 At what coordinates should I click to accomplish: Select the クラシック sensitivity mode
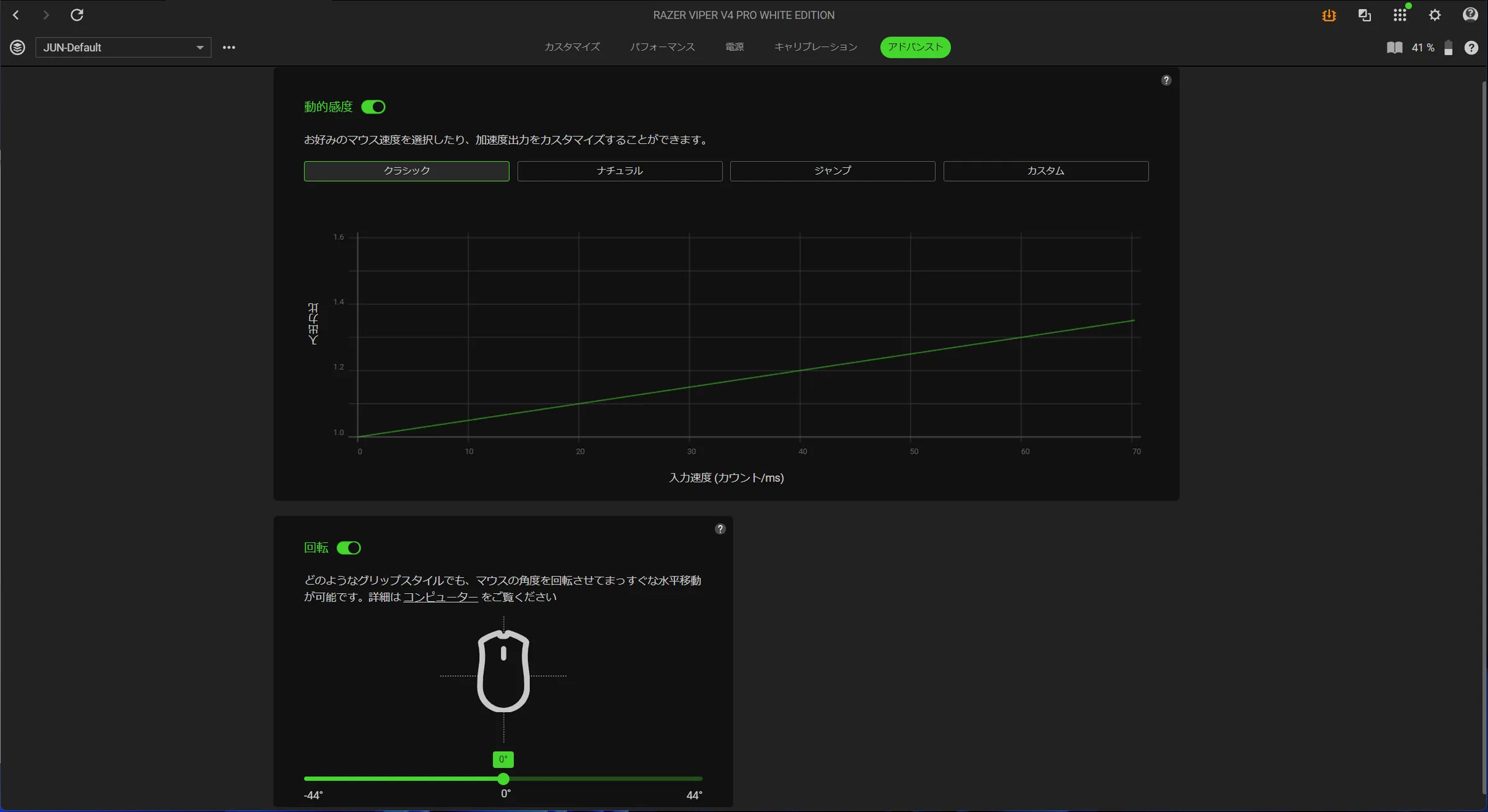coord(407,171)
